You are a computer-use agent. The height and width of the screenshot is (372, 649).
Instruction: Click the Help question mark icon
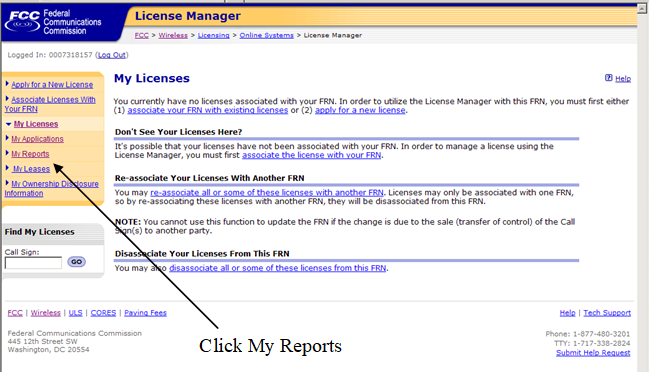click(608, 78)
